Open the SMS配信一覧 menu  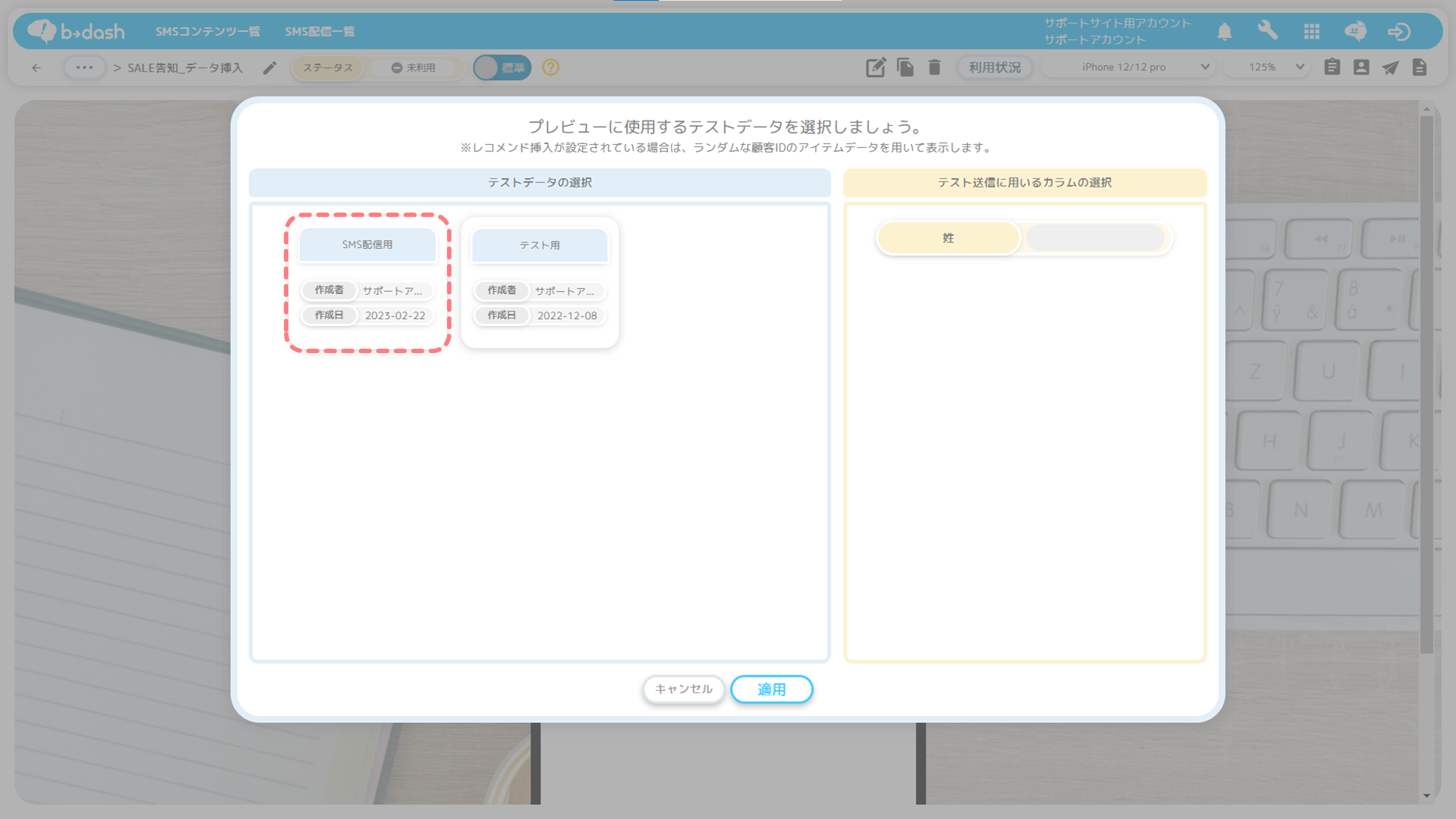pos(320,31)
